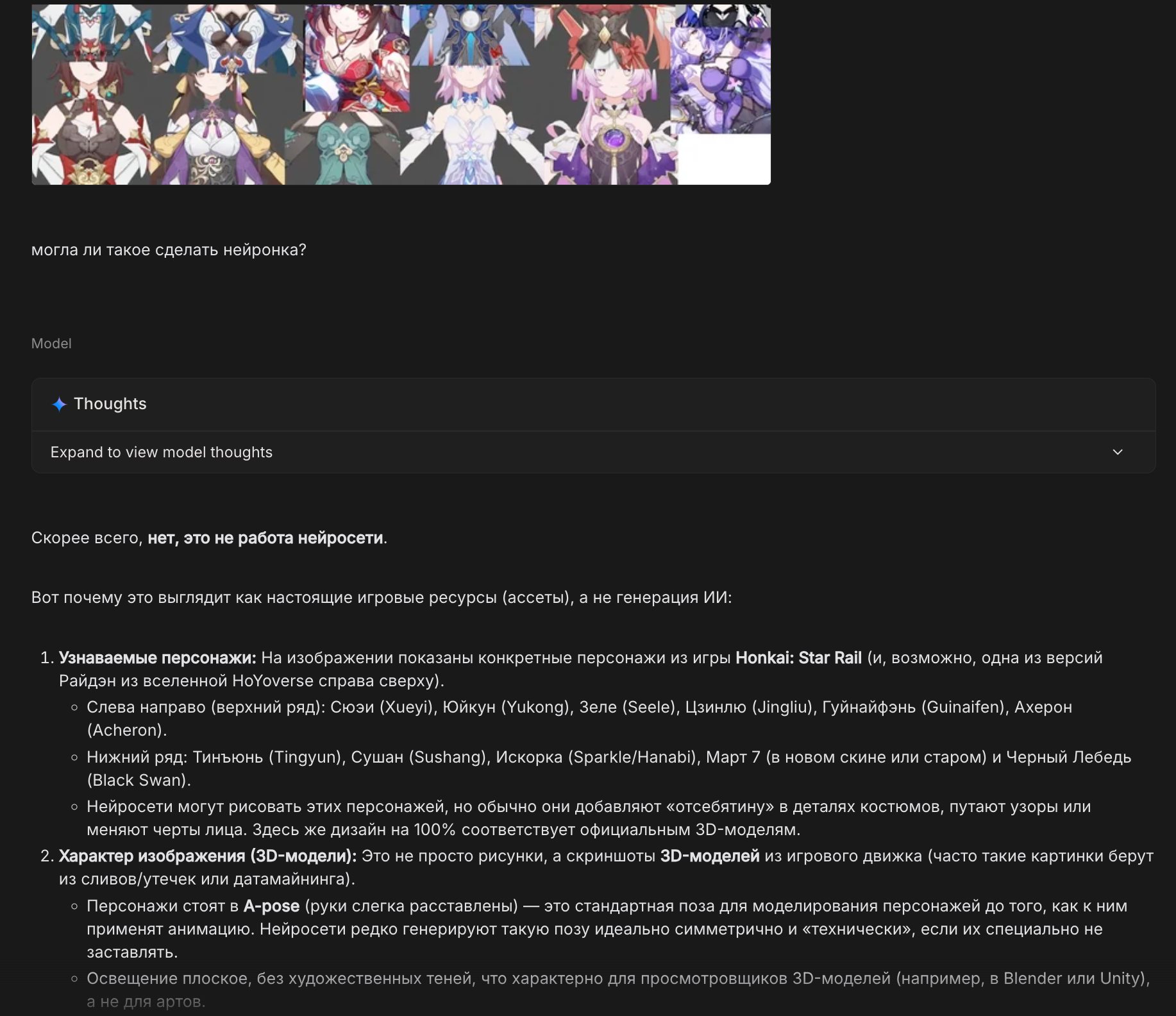The height and width of the screenshot is (1016, 1176).
Task: Click the Thoughts panel header
Action: [593, 404]
